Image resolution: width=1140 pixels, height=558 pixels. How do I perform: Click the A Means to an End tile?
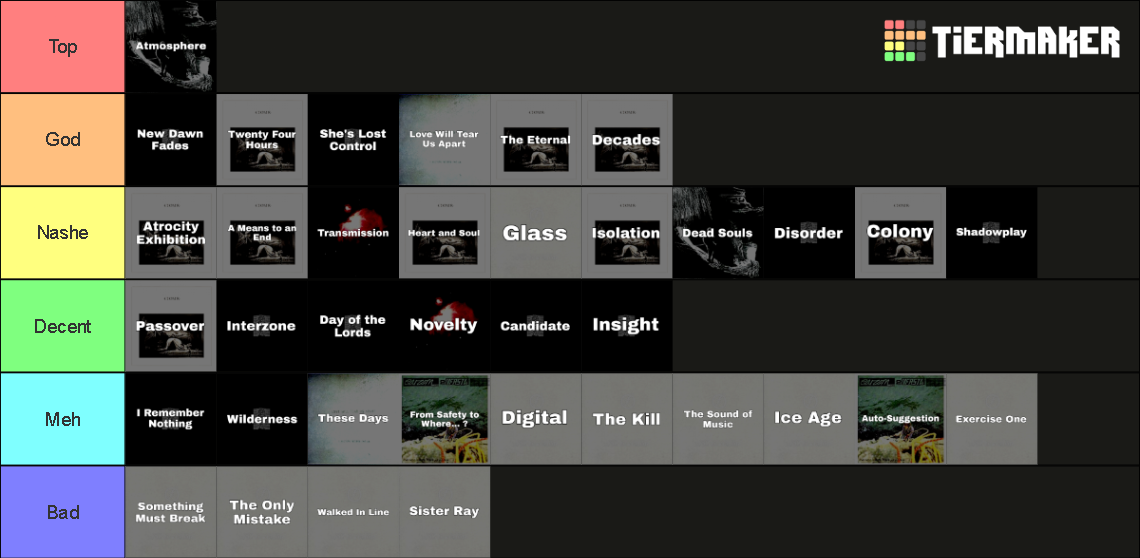coord(262,233)
